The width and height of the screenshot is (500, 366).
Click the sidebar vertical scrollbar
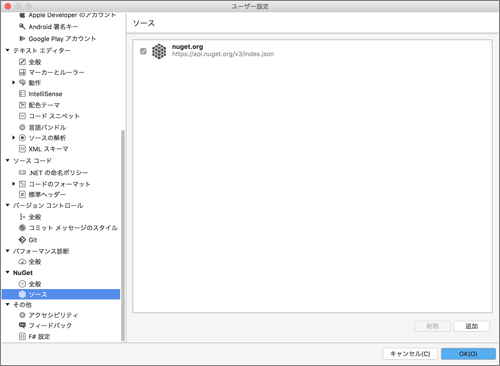pyautogui.click(x=123, y=235)
